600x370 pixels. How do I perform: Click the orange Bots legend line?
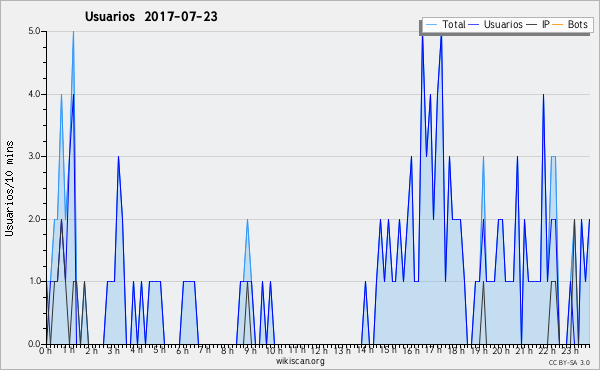(x=558, y=25)
